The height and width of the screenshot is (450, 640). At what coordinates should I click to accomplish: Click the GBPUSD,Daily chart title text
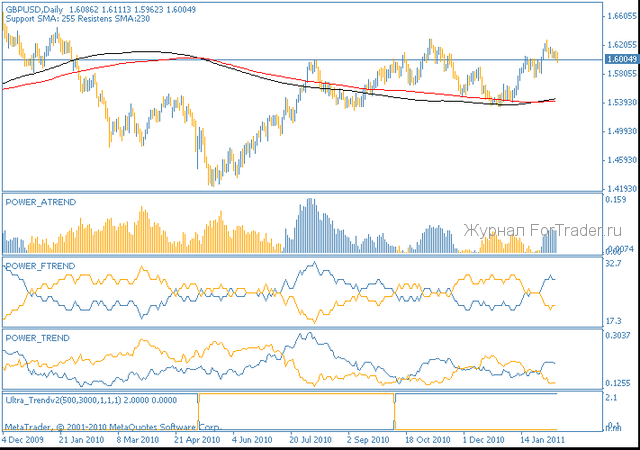pyautogui.click(x=34, y=9)
